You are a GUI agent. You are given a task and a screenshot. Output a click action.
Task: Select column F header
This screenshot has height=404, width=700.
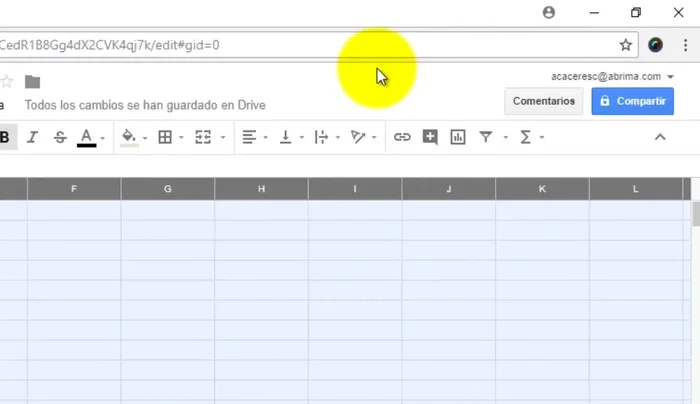pyautogui.click(x=74, y=189)
